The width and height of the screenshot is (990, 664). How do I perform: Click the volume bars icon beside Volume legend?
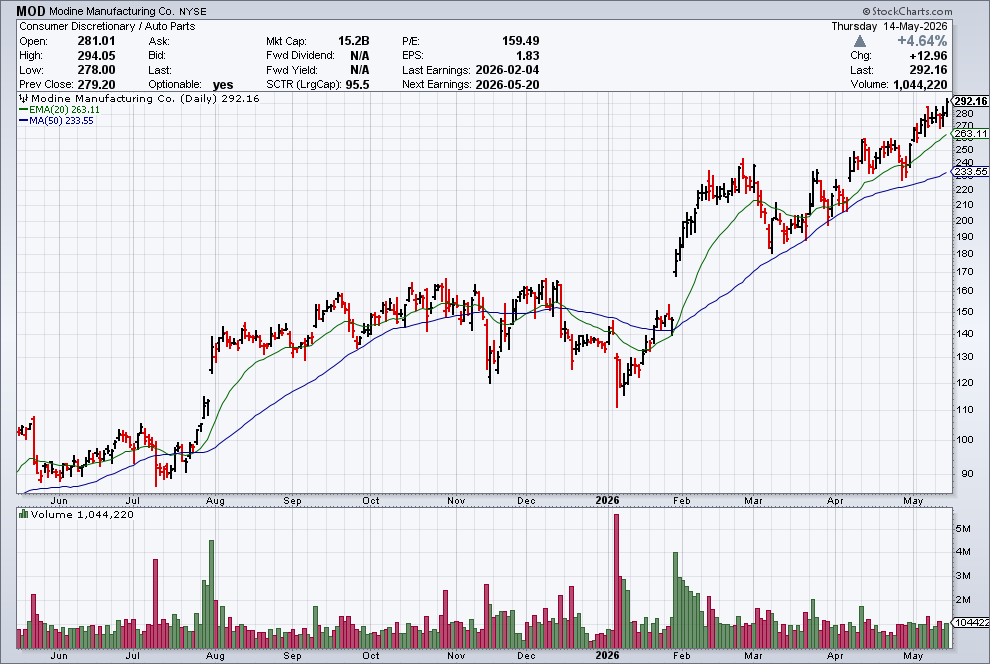point(23,514)
